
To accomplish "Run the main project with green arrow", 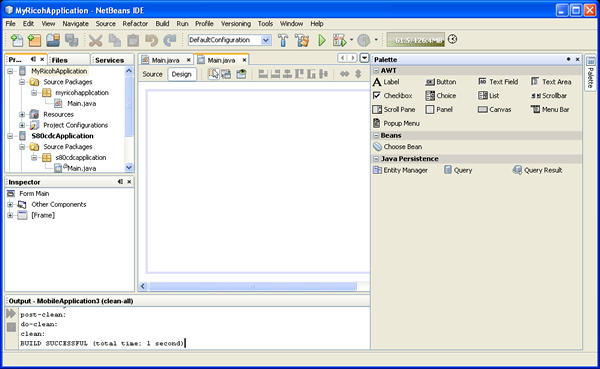I will click(322, 40).
